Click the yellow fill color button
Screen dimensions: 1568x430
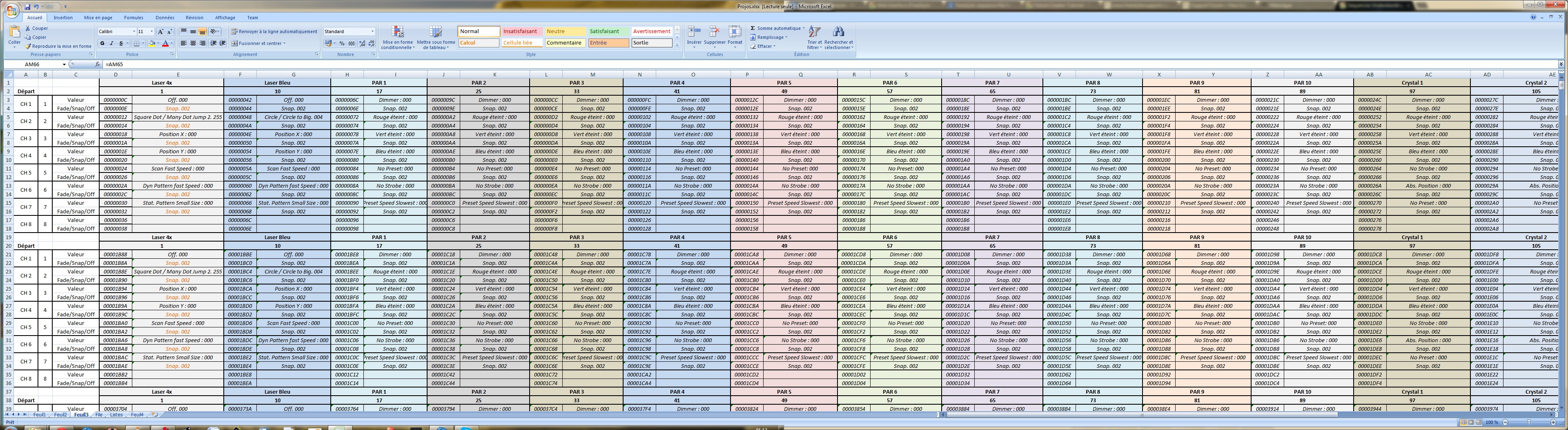[x=151, y=43]
